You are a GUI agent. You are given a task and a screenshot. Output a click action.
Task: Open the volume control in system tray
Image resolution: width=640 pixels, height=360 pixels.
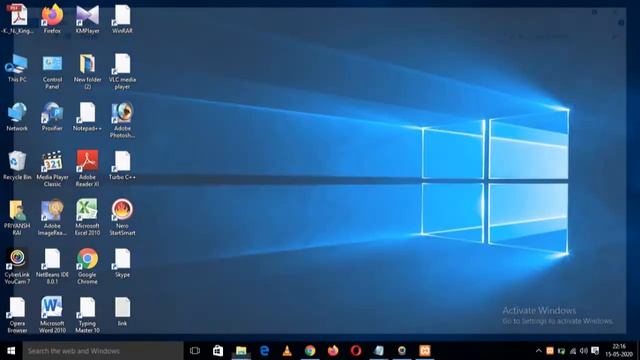coord(584,351)
